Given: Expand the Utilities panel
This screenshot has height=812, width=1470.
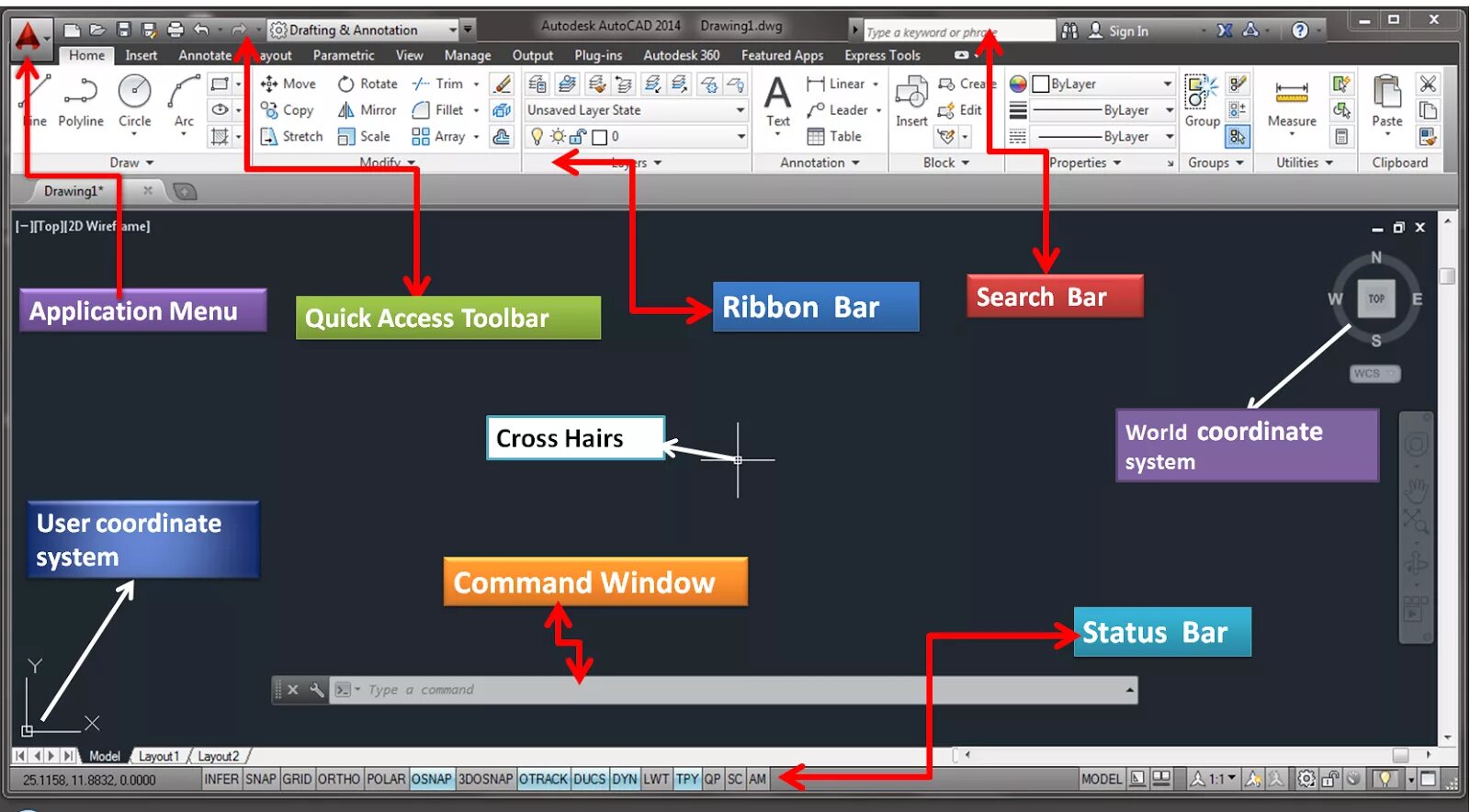Looking at the screenshot, I should [x=1305, y=163].
